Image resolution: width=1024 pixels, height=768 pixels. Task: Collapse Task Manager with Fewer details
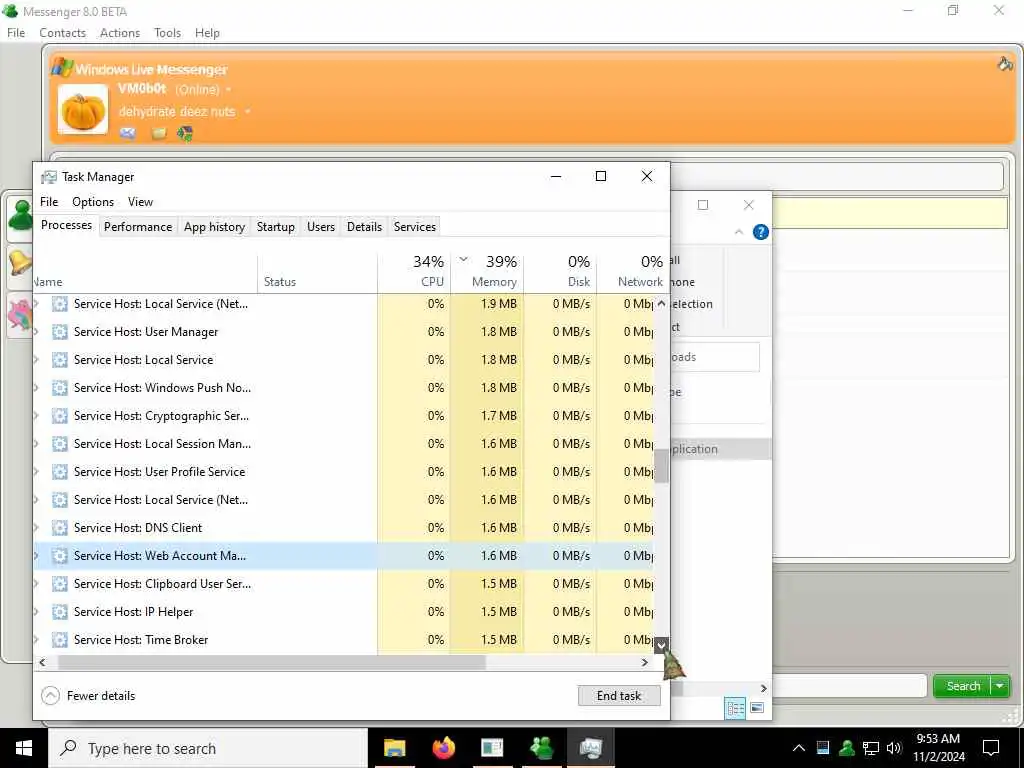coord(88,696)
